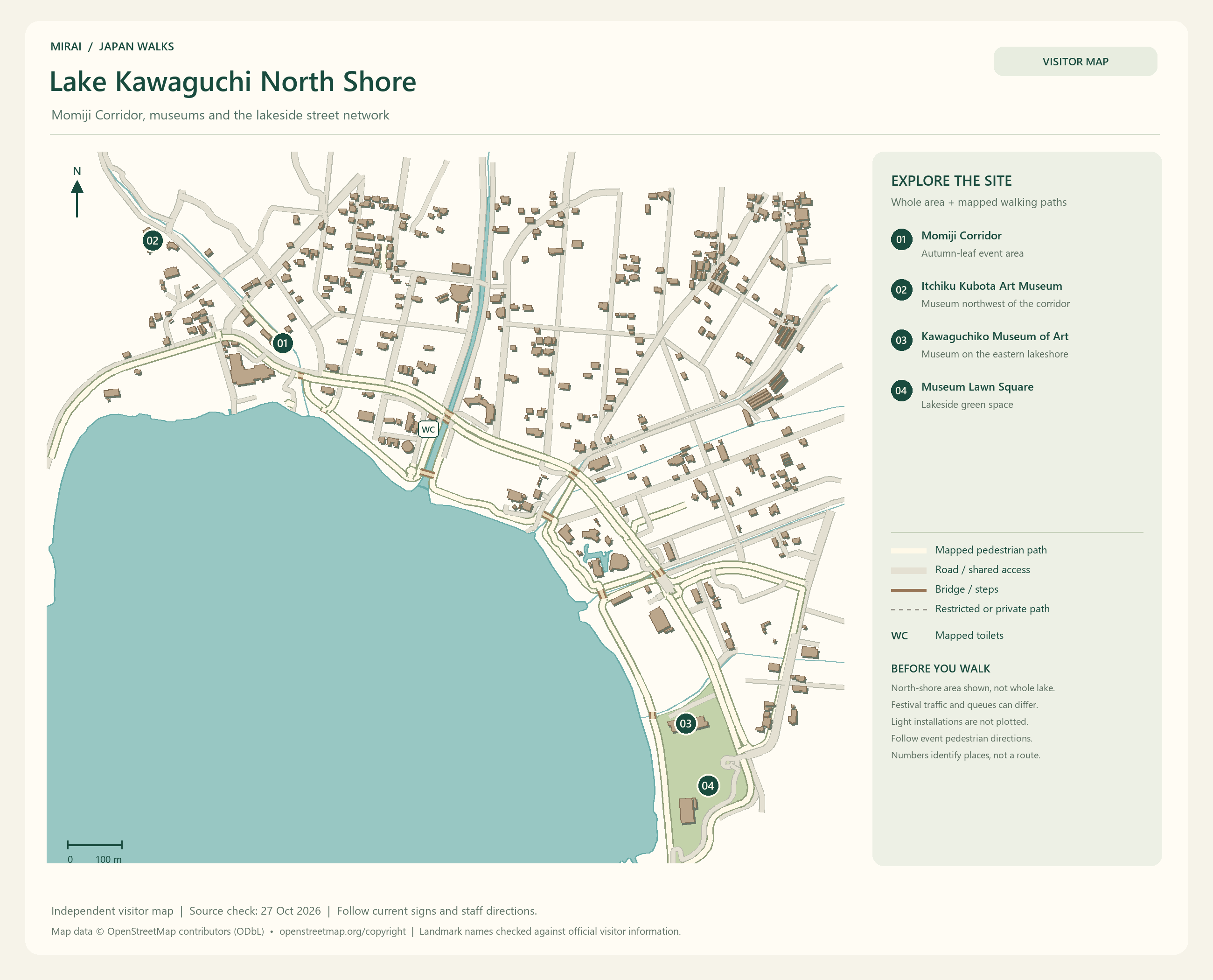Screen dimensions: 1213x980
Task: Click legend badge 02 in the sidebar
Action: click(x=901, y=290)
